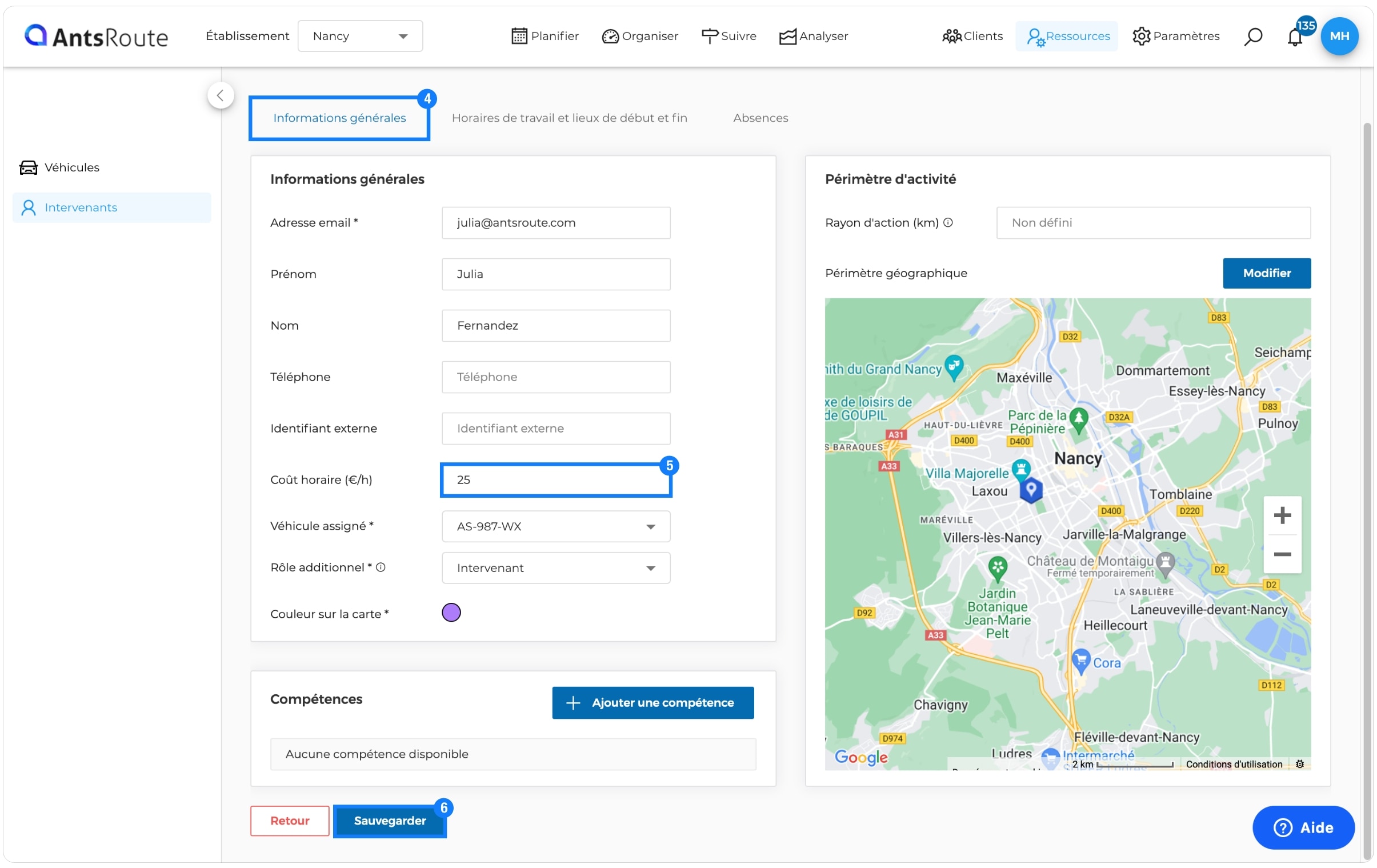Zoom in on the map
The width and height of the screenshot is (1377, 868).
coord(1283,516)
